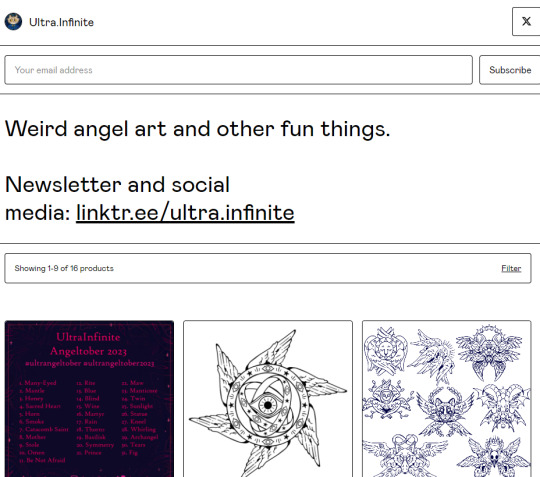Open the linktr.ee/ultra.infinite link
The height and width of the screenshot is (477, 540).
pyautogui.click(x=185, y=212)
